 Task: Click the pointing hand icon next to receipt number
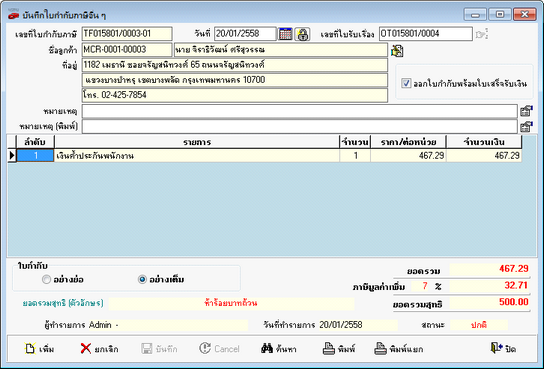[x=482, y=34]
